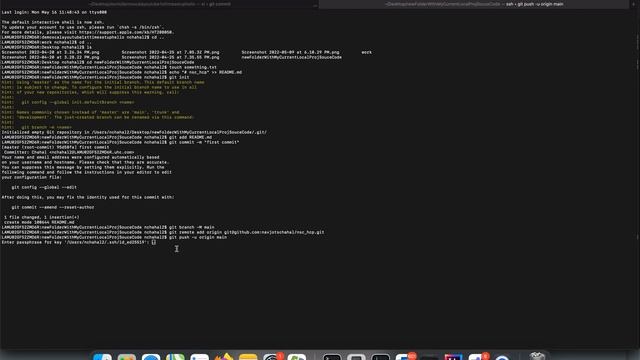Screen dimensions: 640x360
Task: Open the Terminal icon in the Dock
Action: (332, 358)
